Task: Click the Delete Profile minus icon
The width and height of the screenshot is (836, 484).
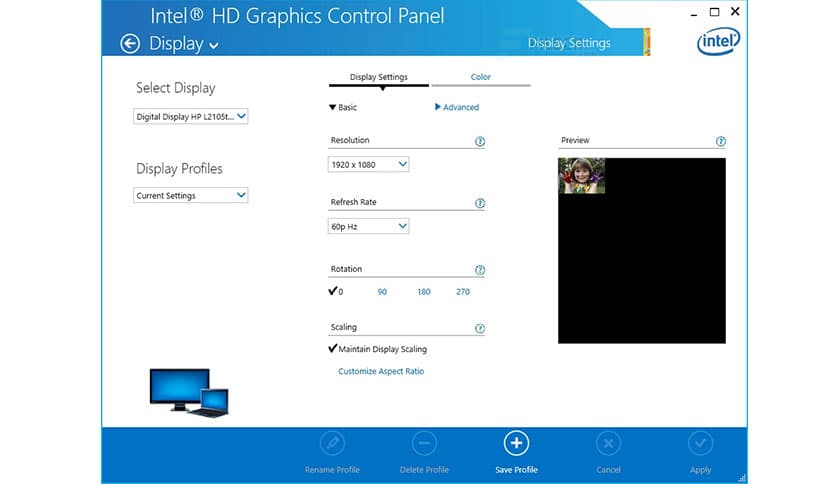Action: click(x=424, y=443)
